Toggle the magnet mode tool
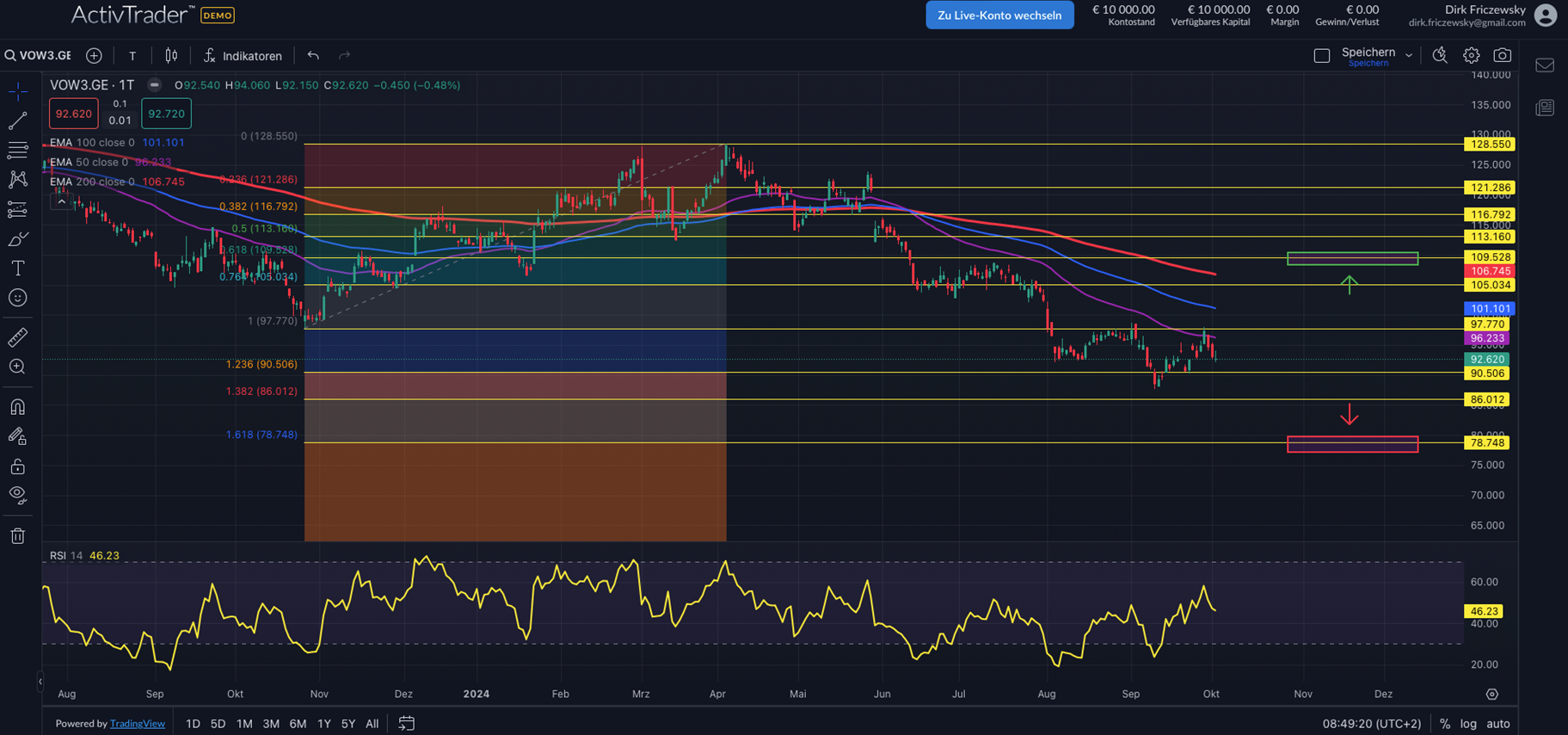Image resolution: width=1568 pixels, height=735 pixels. tap(17, 406)
